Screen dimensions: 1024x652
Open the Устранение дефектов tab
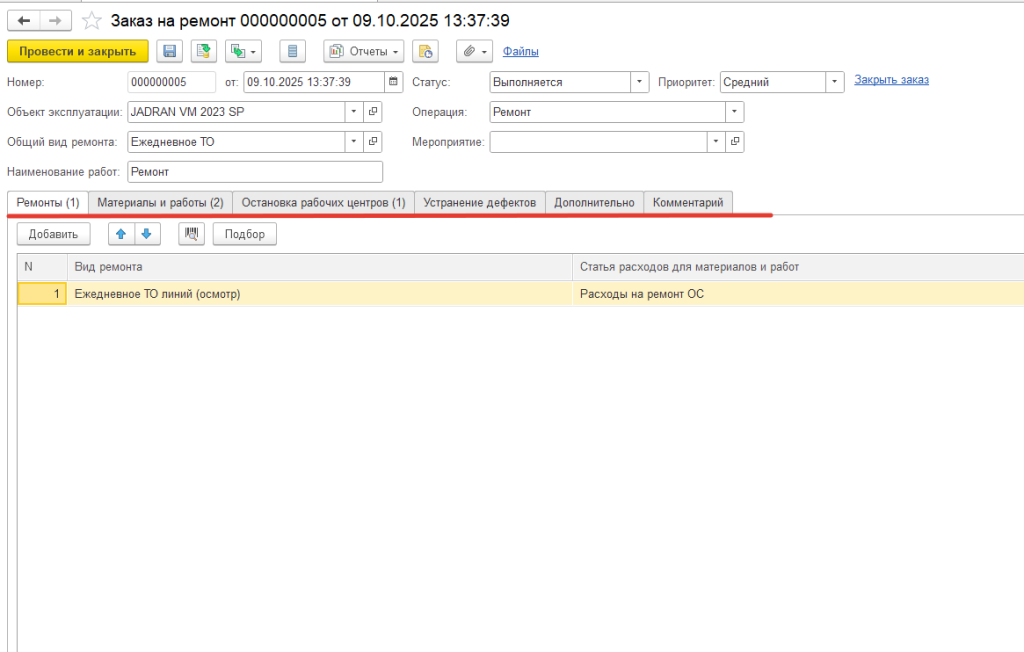479,203
